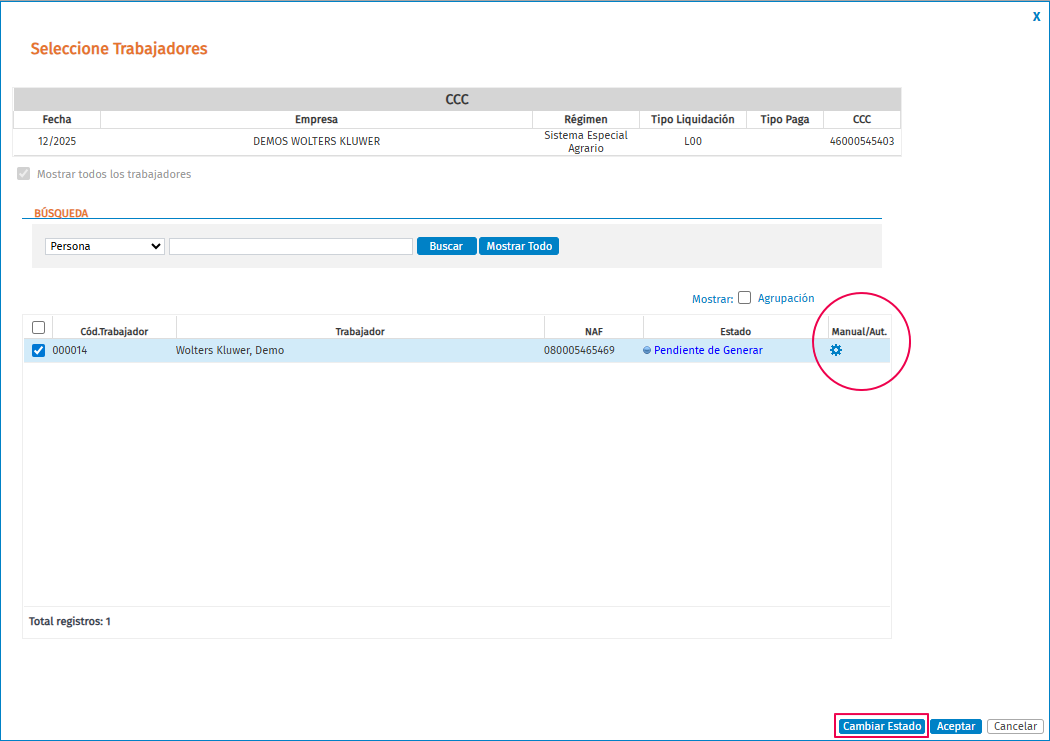
Task: Click the status dot beside Pendiente de Generar
Action: click(x=647, y=350)
